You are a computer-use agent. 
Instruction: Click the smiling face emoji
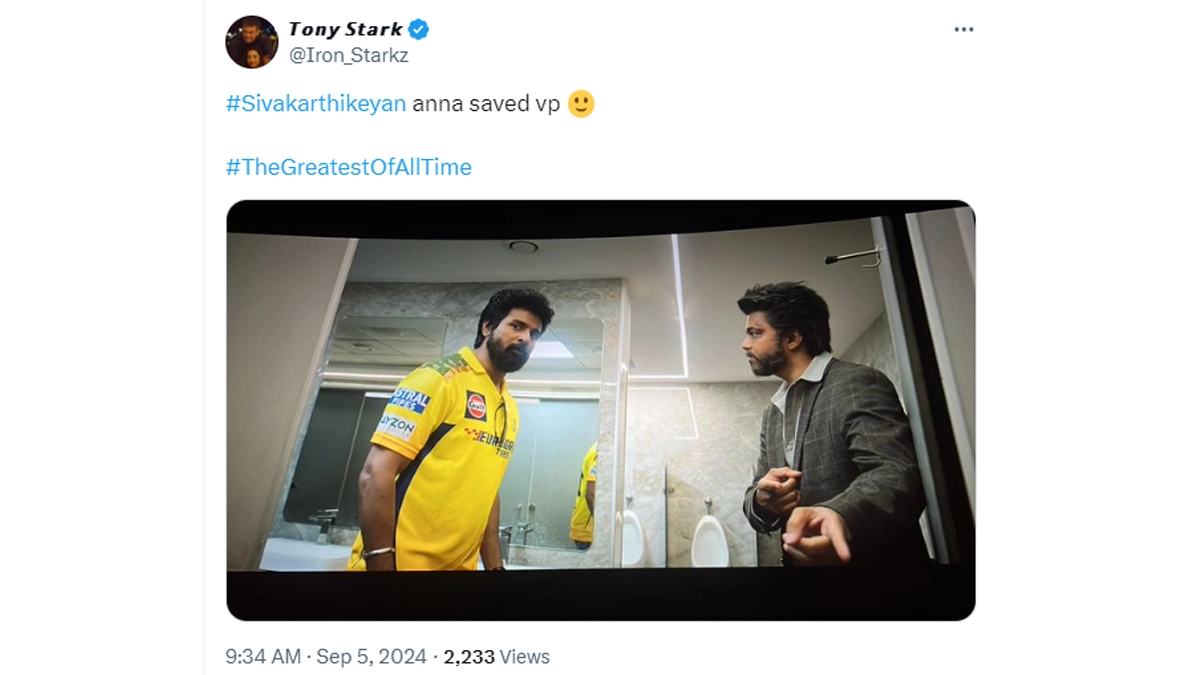[x=581, y=104]
